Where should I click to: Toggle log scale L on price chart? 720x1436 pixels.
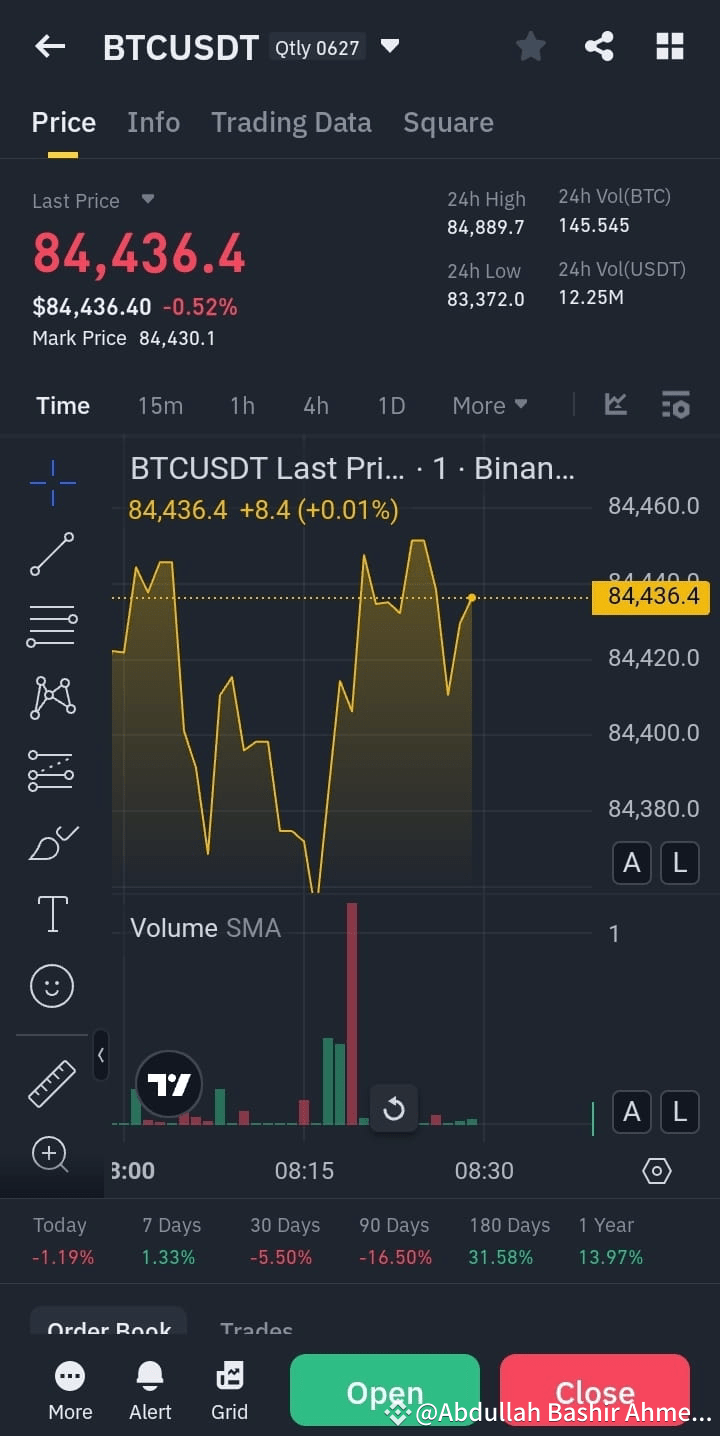680,863
